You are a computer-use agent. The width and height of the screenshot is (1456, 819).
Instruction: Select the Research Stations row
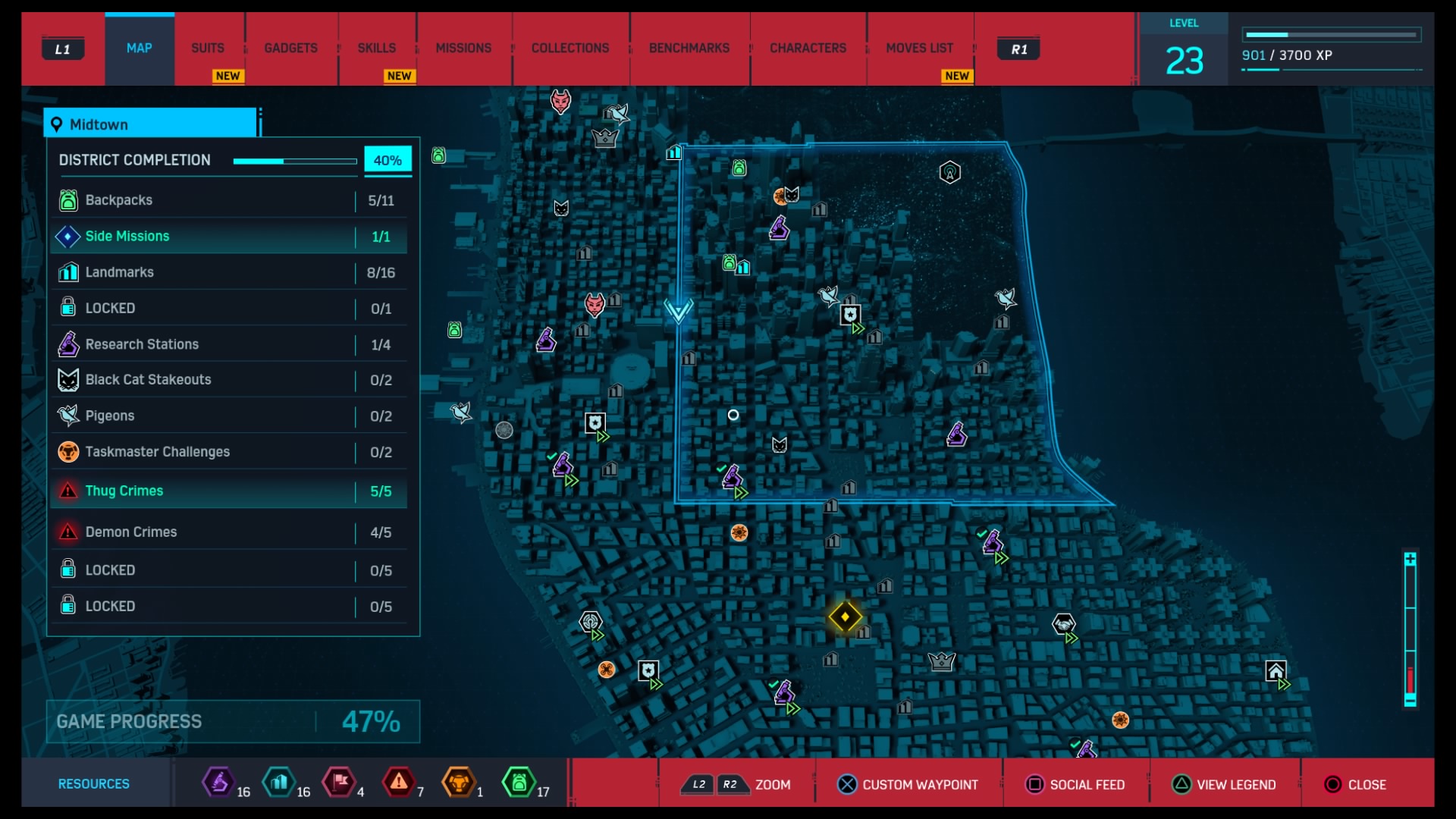[x=230, y=344]
